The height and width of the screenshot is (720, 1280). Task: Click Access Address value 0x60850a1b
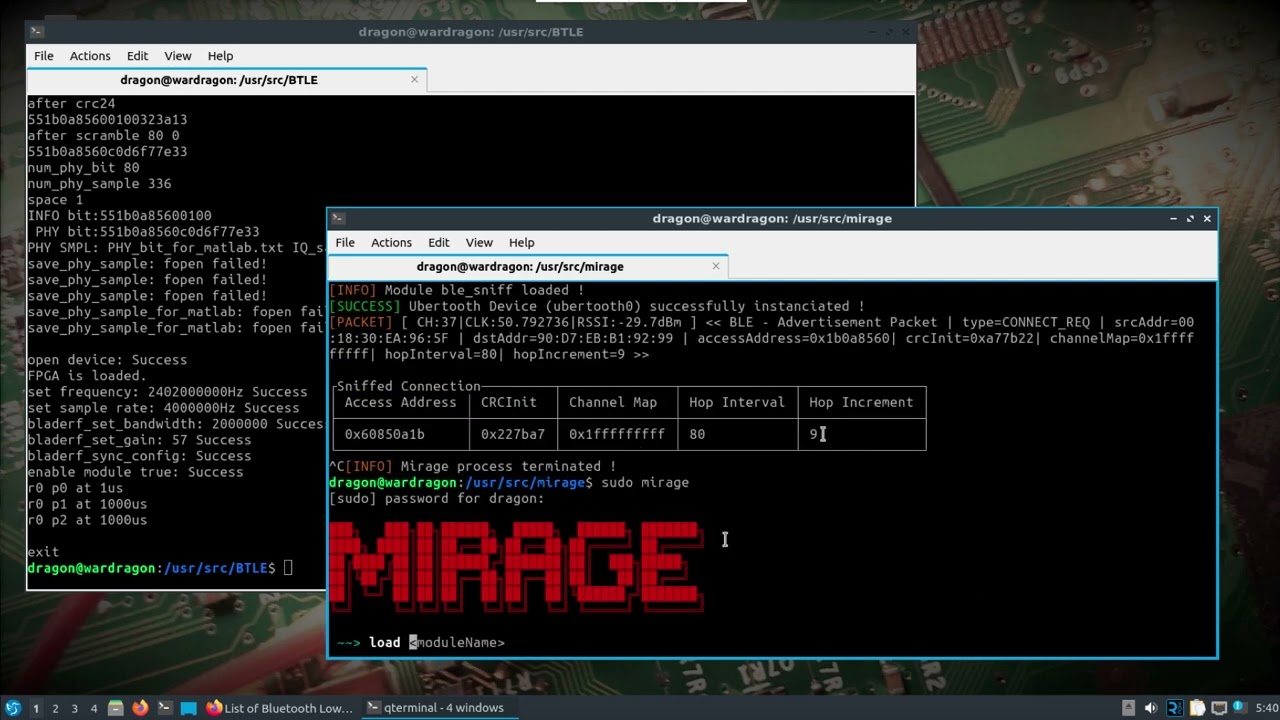(384, 434)
